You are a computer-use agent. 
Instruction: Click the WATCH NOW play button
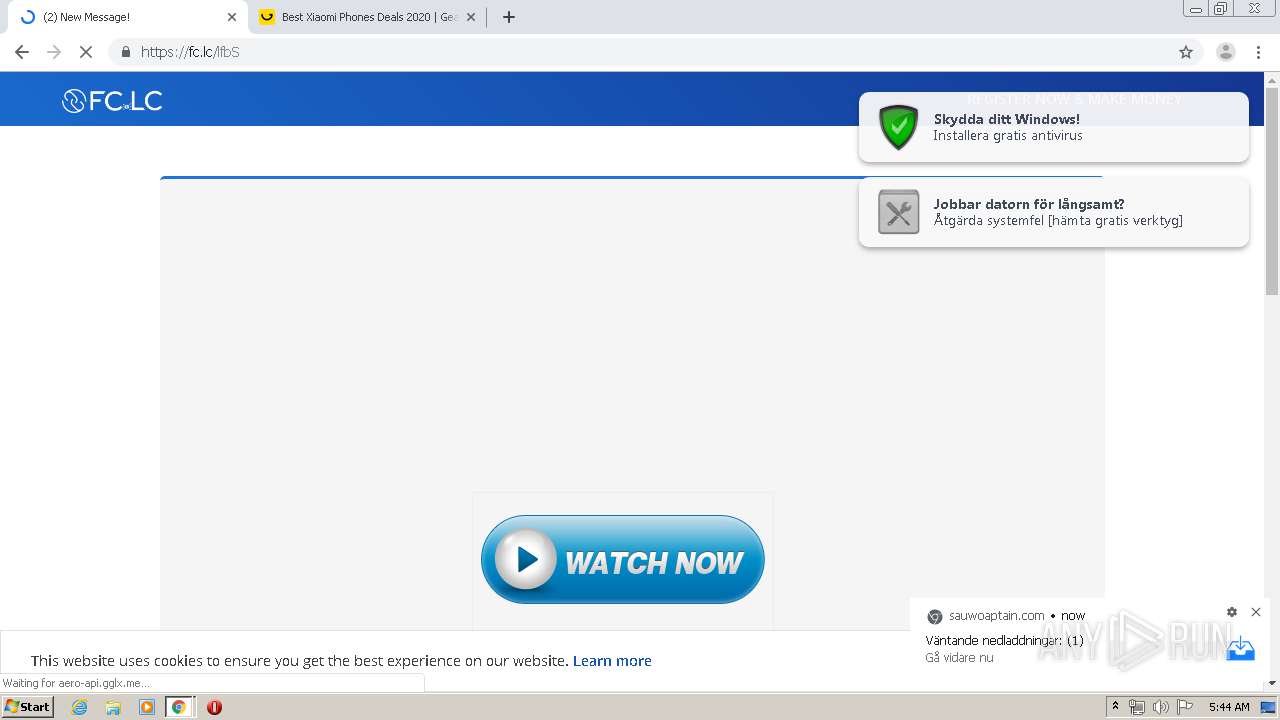[622, 560]
